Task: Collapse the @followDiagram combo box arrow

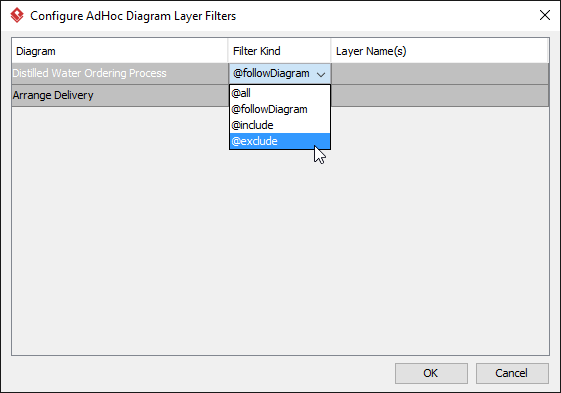Action: pyautogui.click(x=321, y=74)
